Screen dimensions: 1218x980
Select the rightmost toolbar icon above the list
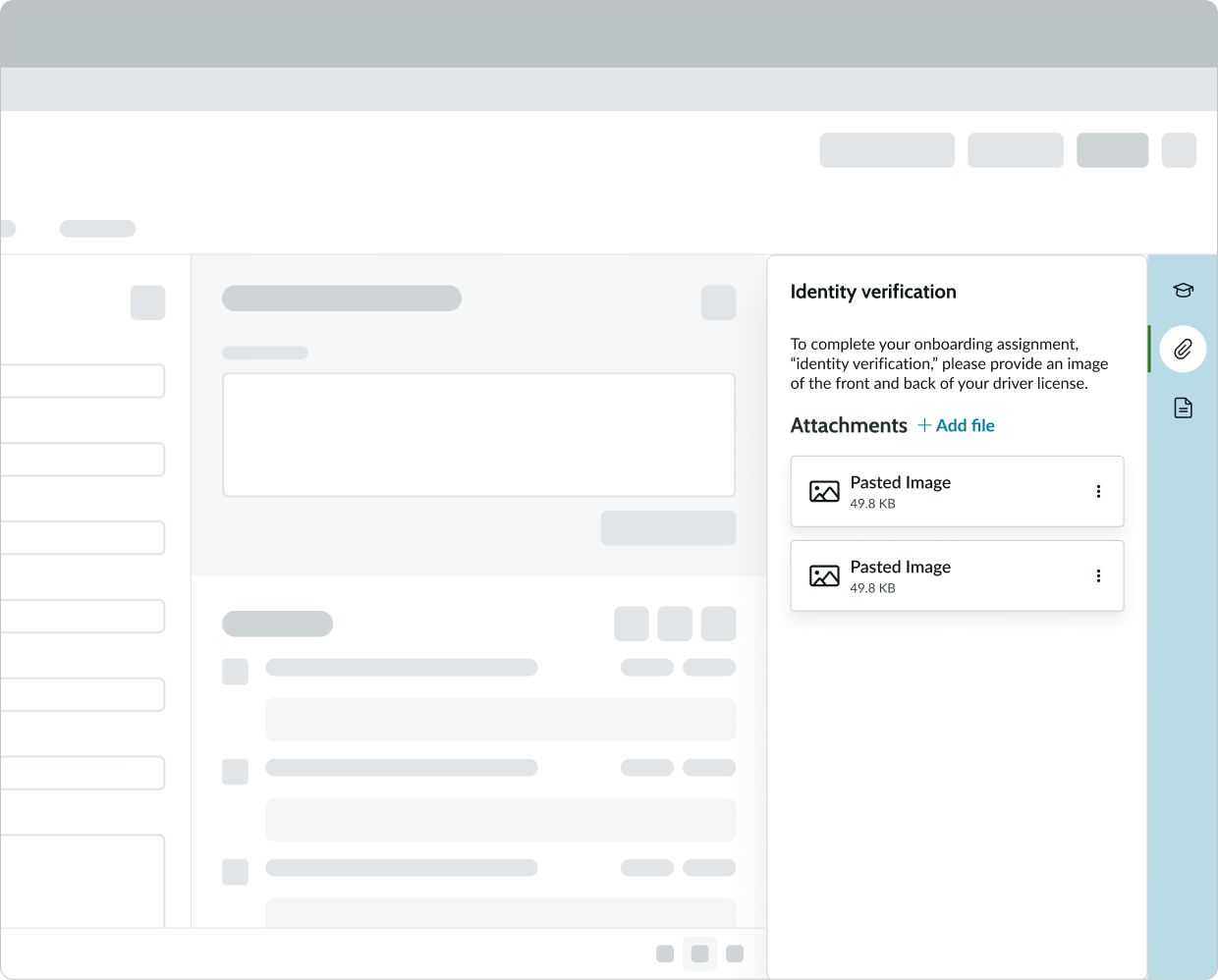click(x=717, y=624)
